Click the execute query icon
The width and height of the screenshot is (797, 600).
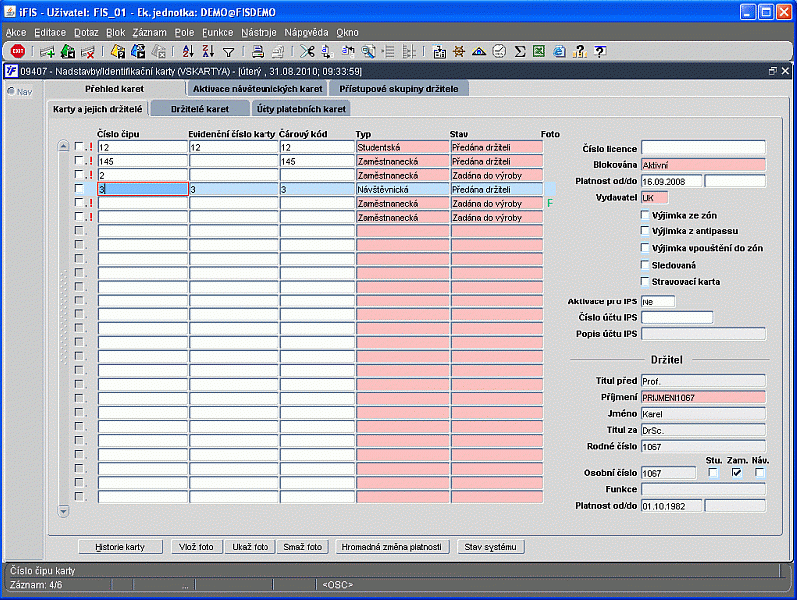pyautogui.click(x=138, y=51)
